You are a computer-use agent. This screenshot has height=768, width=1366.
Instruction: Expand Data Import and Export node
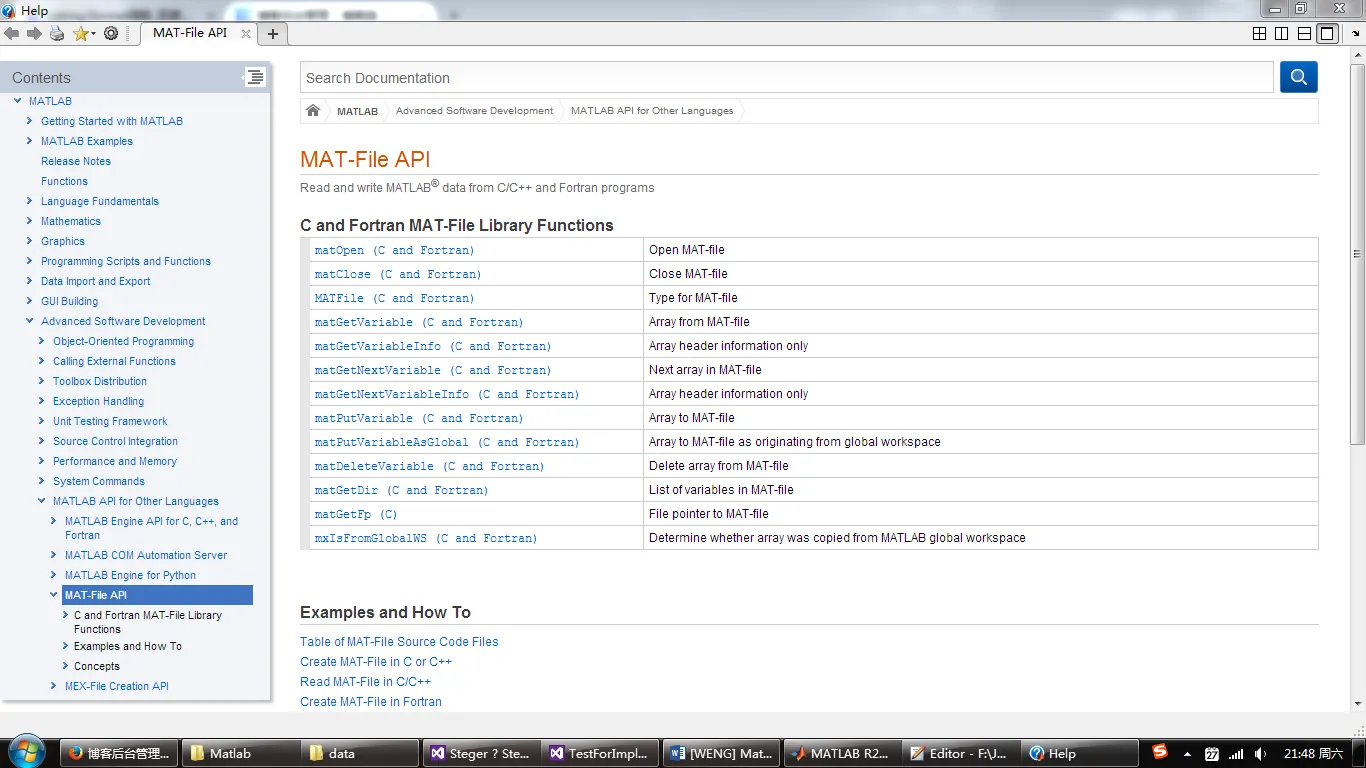(30, 281)
